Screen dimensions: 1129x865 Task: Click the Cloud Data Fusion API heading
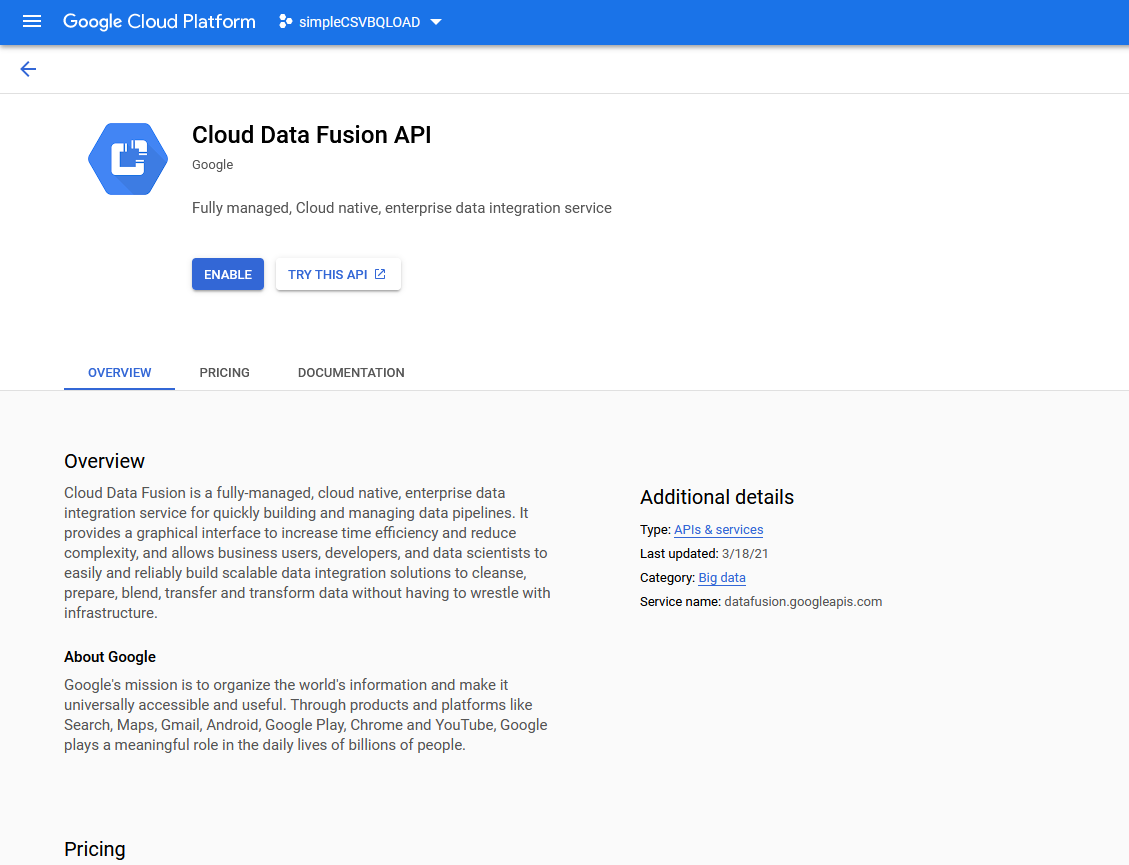[x=312, y=135]
